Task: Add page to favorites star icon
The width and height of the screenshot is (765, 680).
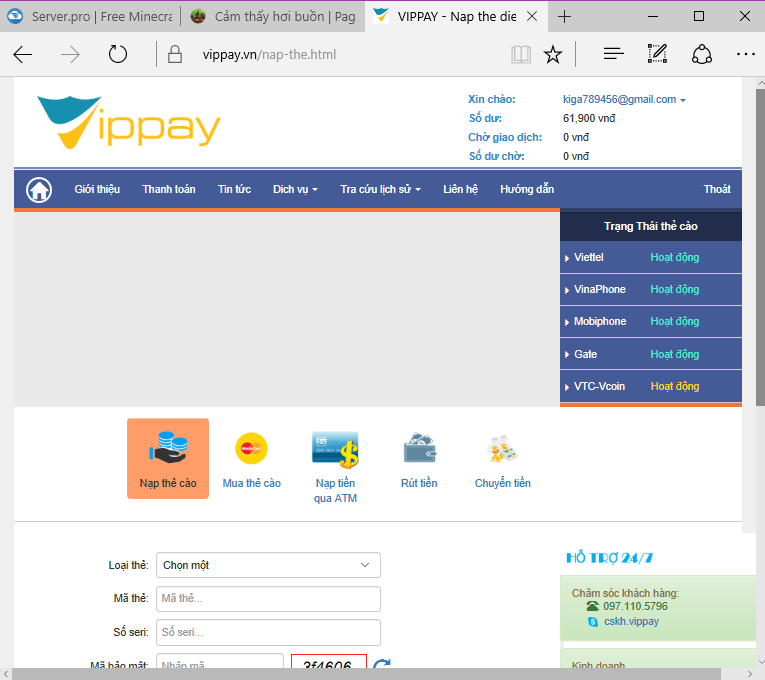Action: 553,54
